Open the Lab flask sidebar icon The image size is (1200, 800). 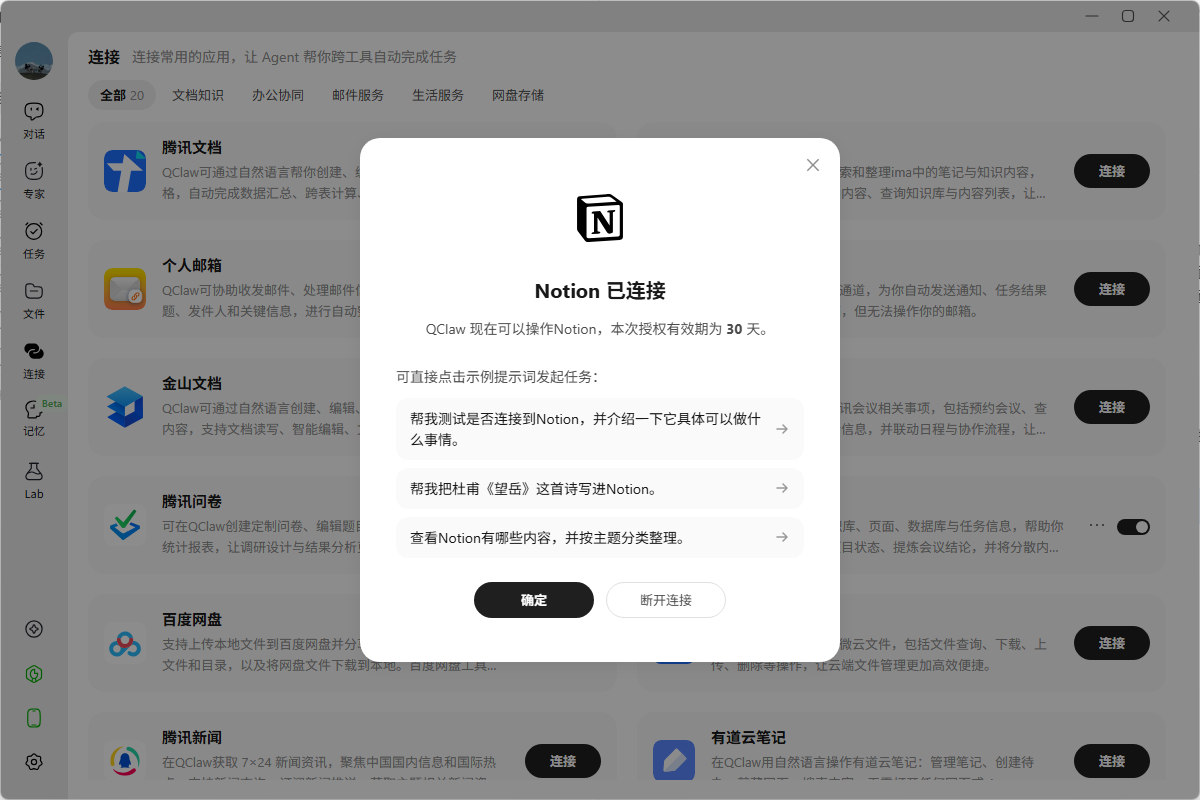pyautogui.click(x=34, y=480)
